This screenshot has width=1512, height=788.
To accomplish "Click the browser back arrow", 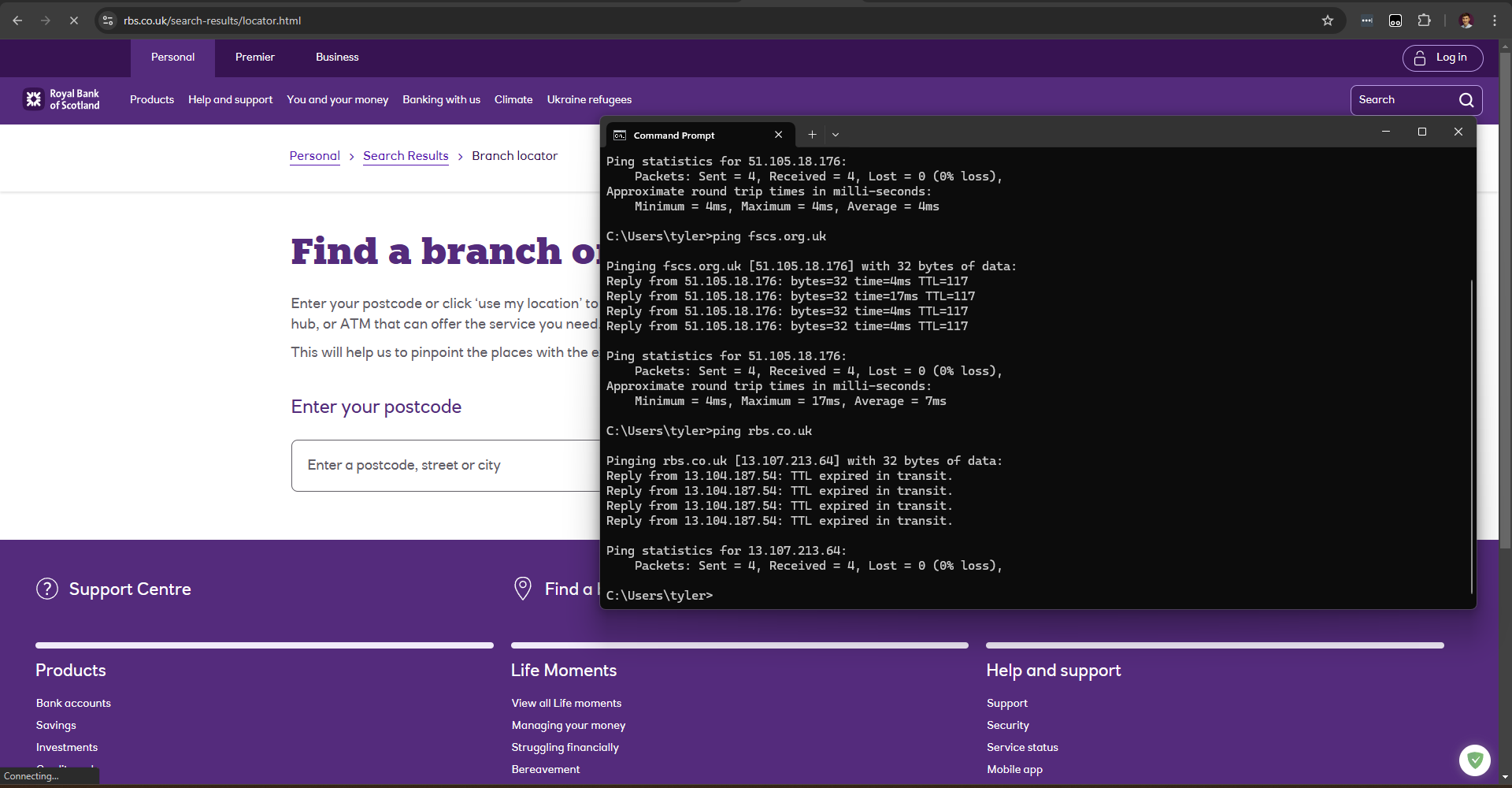I will click(x=17, y=20).
